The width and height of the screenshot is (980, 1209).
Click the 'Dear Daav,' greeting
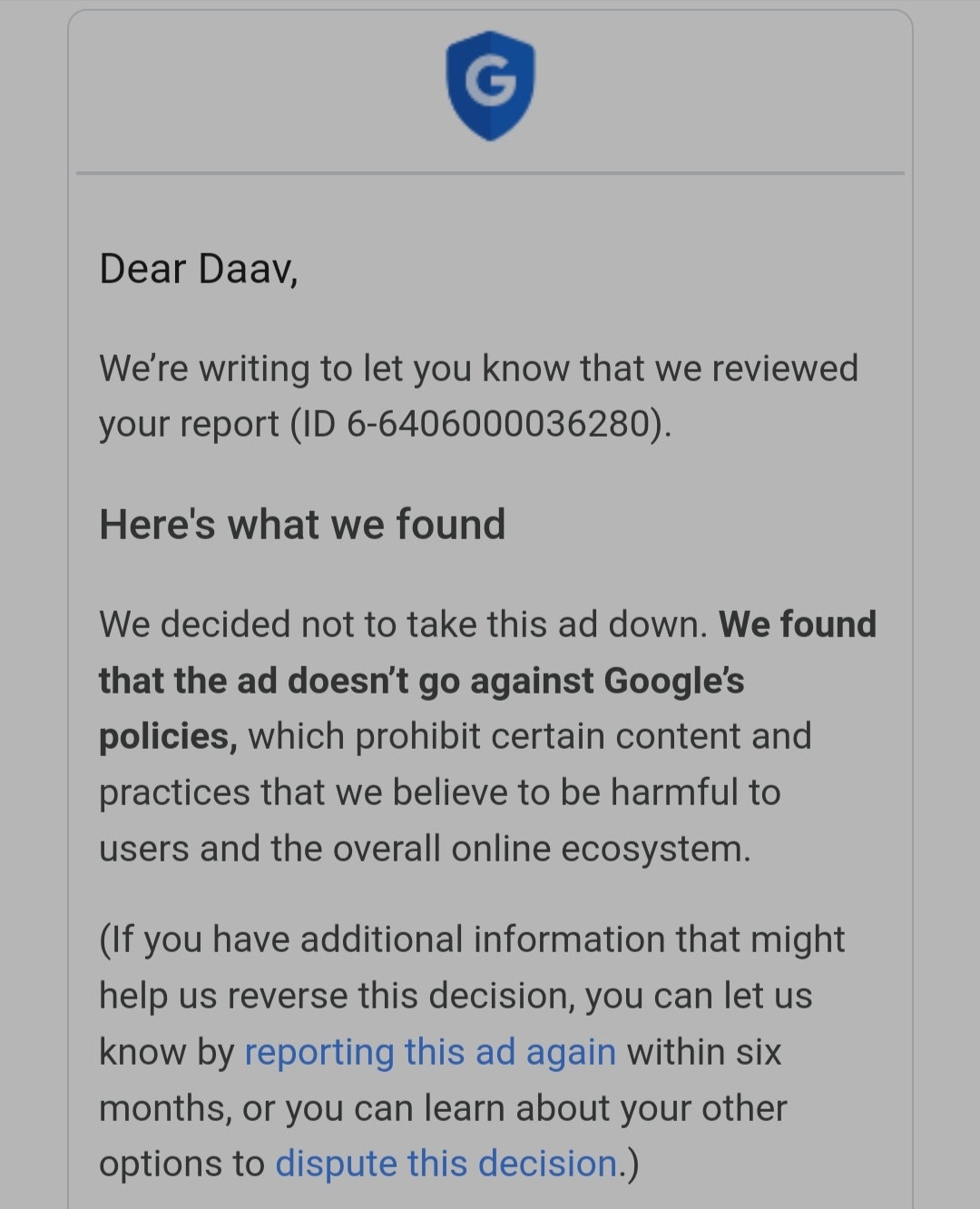pyautogui.click(x=198, y=270)
